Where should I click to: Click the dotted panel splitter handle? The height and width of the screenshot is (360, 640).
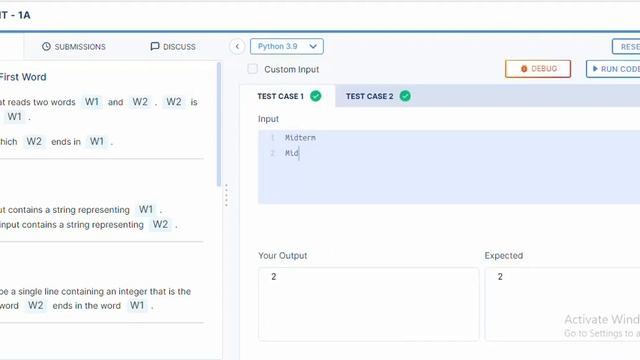pos(226,195)
